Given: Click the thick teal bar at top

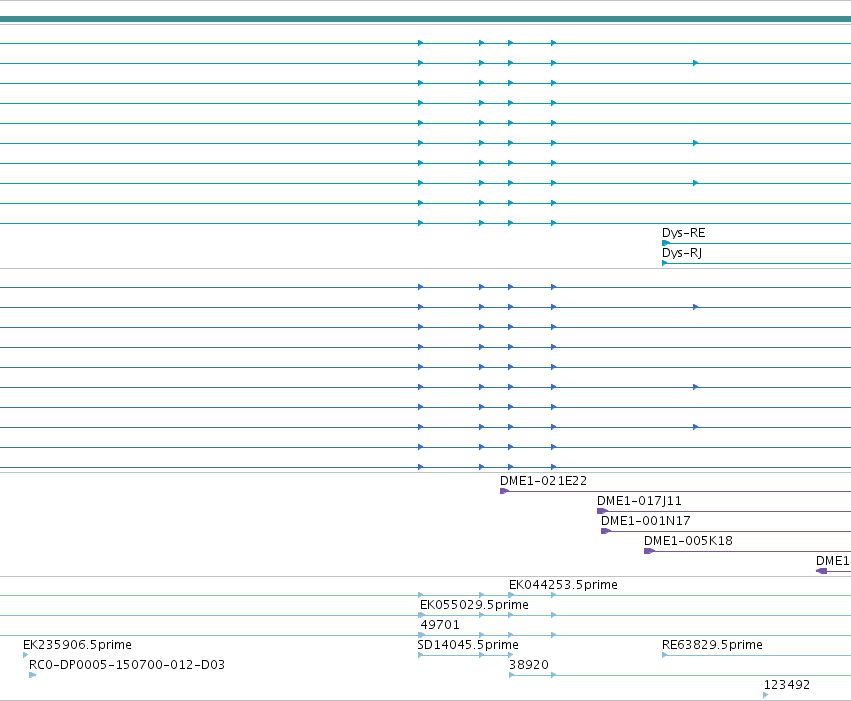Looking at the screenshot, I should [426, 20].
